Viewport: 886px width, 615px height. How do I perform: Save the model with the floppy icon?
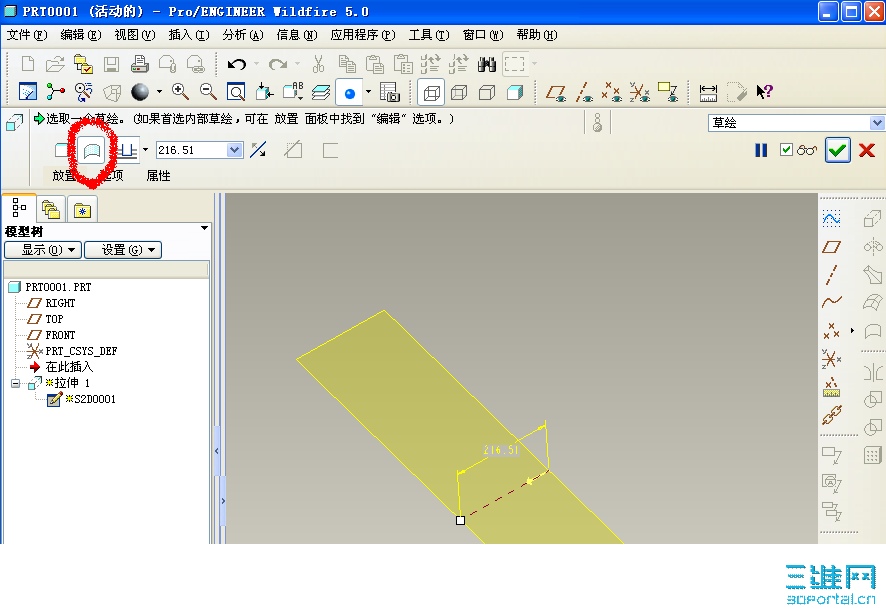click(x=111, y=64)
